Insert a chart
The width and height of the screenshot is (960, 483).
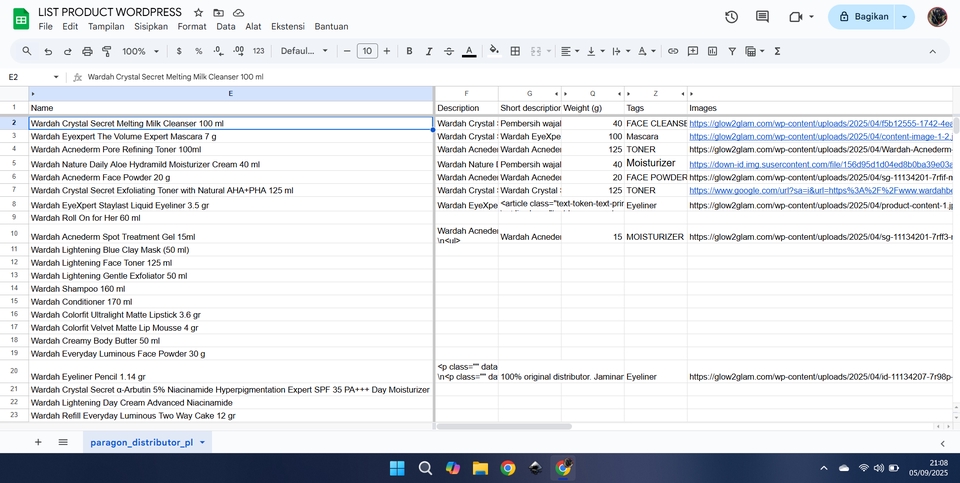[712, 51]
